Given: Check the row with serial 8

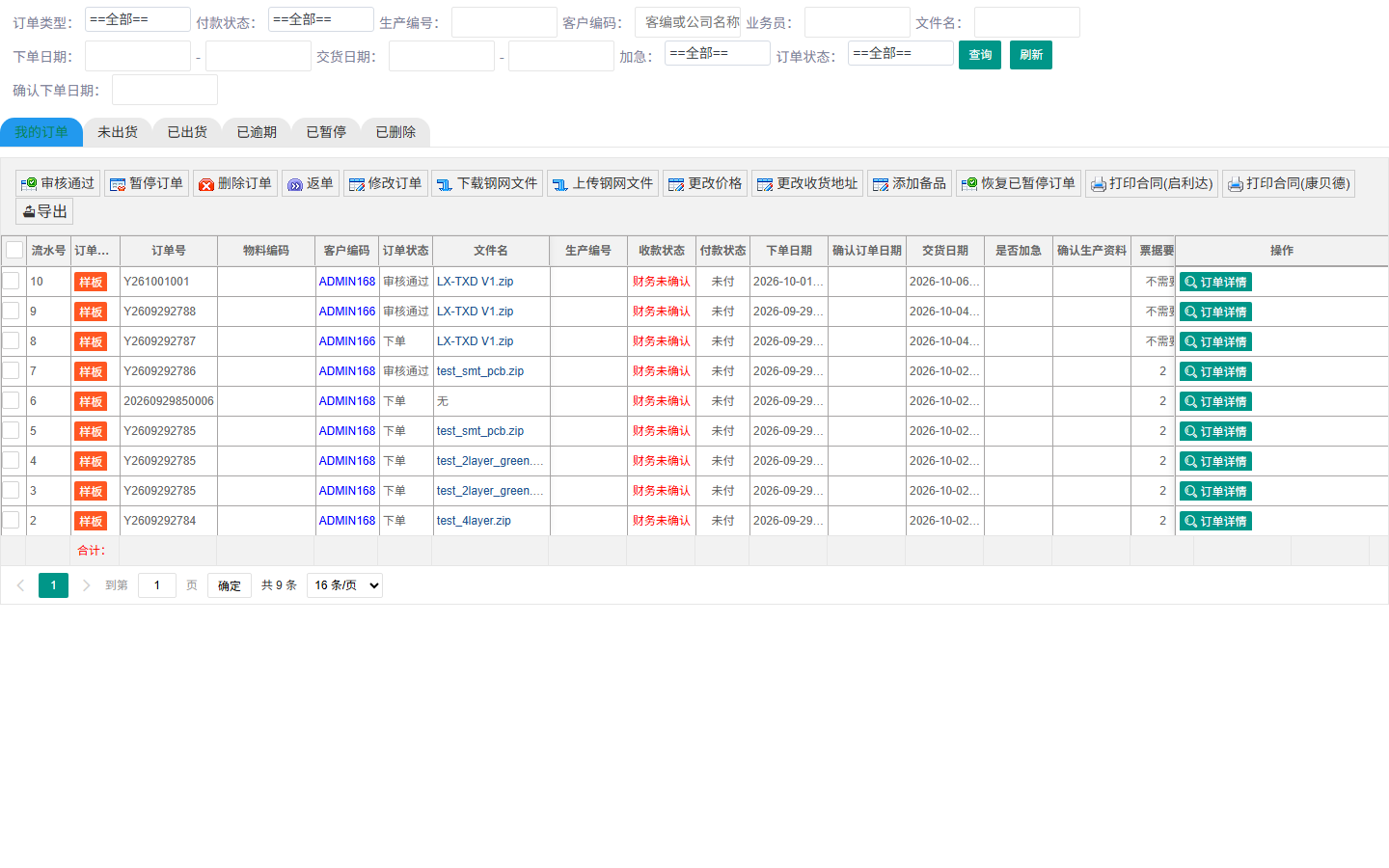Looking at the screenshot, I should 11,340.
